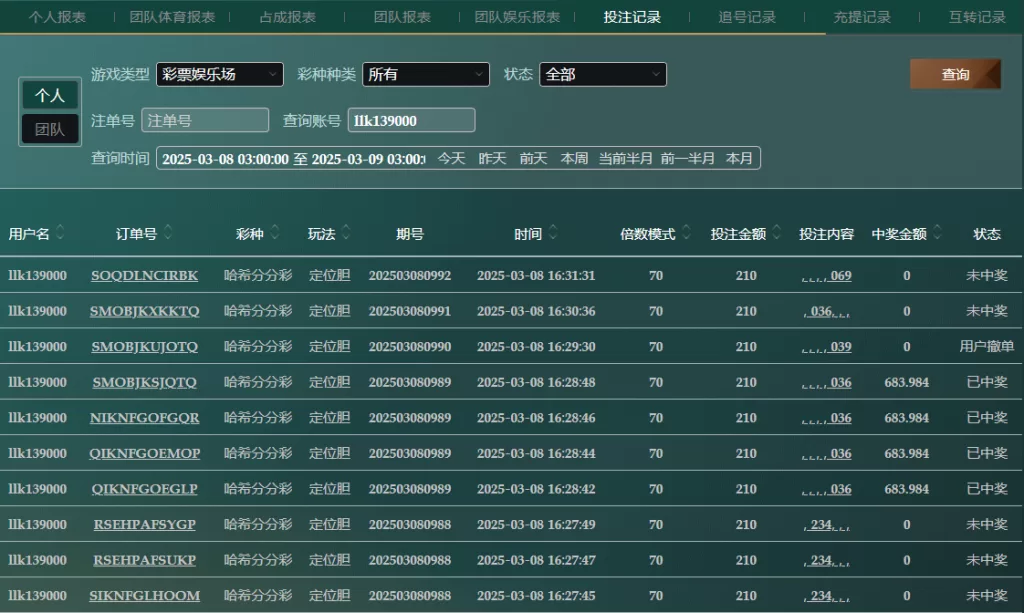
Task: Choose 昨天 quick date range
Action: tap(492, 159)
